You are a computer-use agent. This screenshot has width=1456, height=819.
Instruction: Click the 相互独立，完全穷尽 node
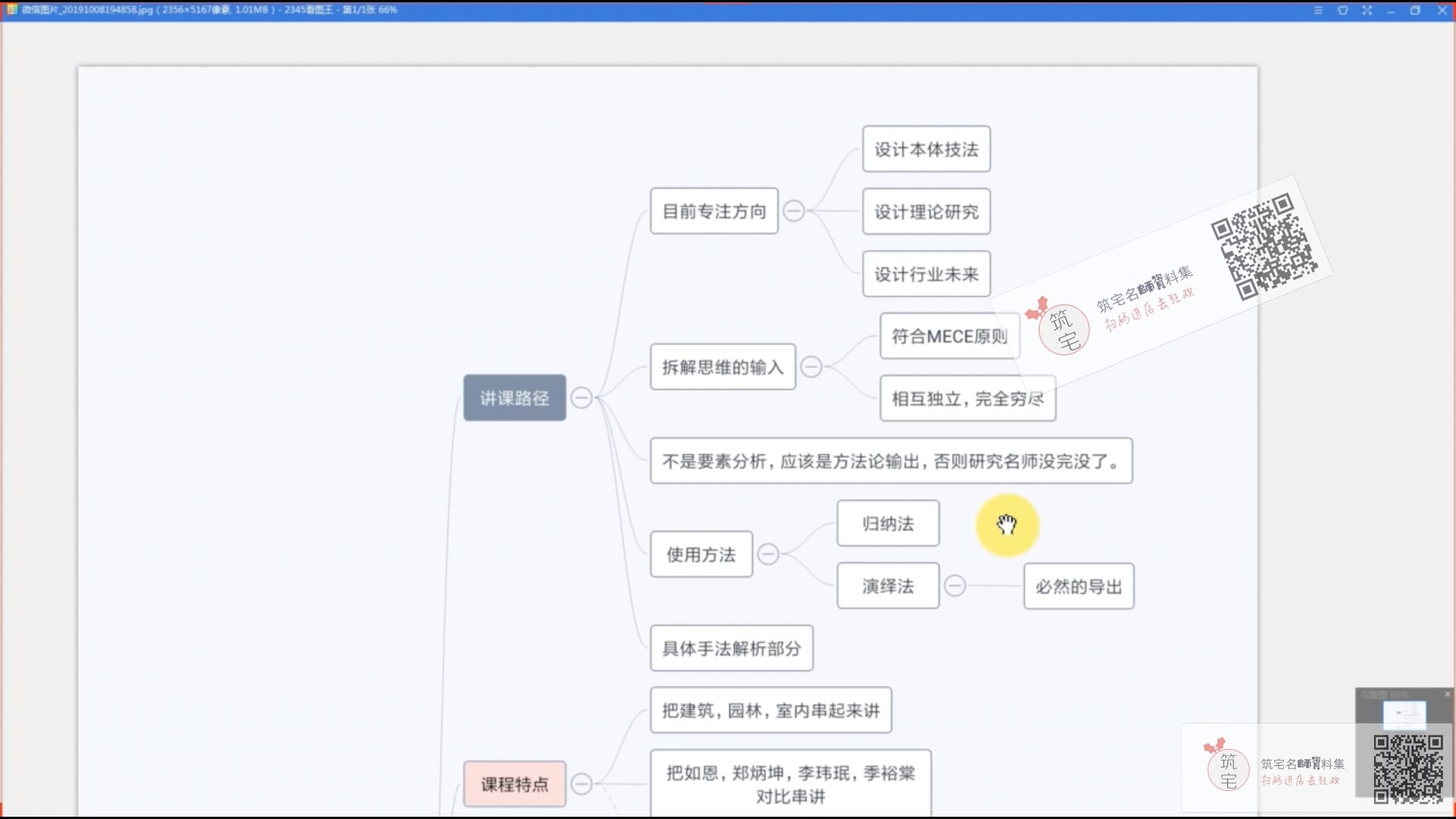coord(968,398)
